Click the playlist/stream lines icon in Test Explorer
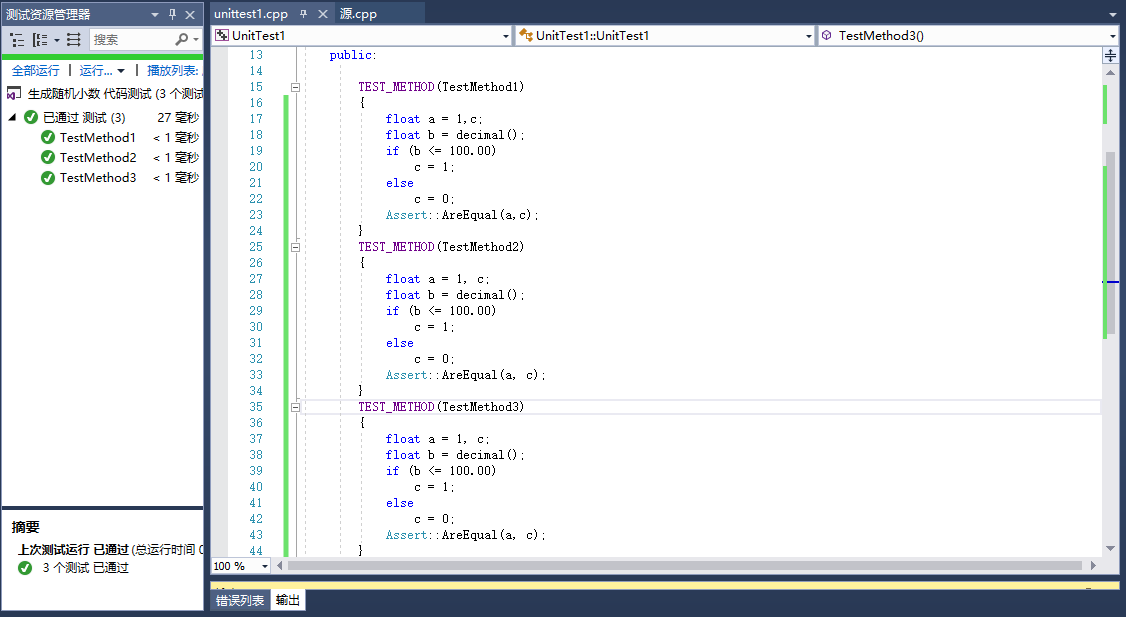The height and width of the screenshot is (617, 1126). point(73,40)
